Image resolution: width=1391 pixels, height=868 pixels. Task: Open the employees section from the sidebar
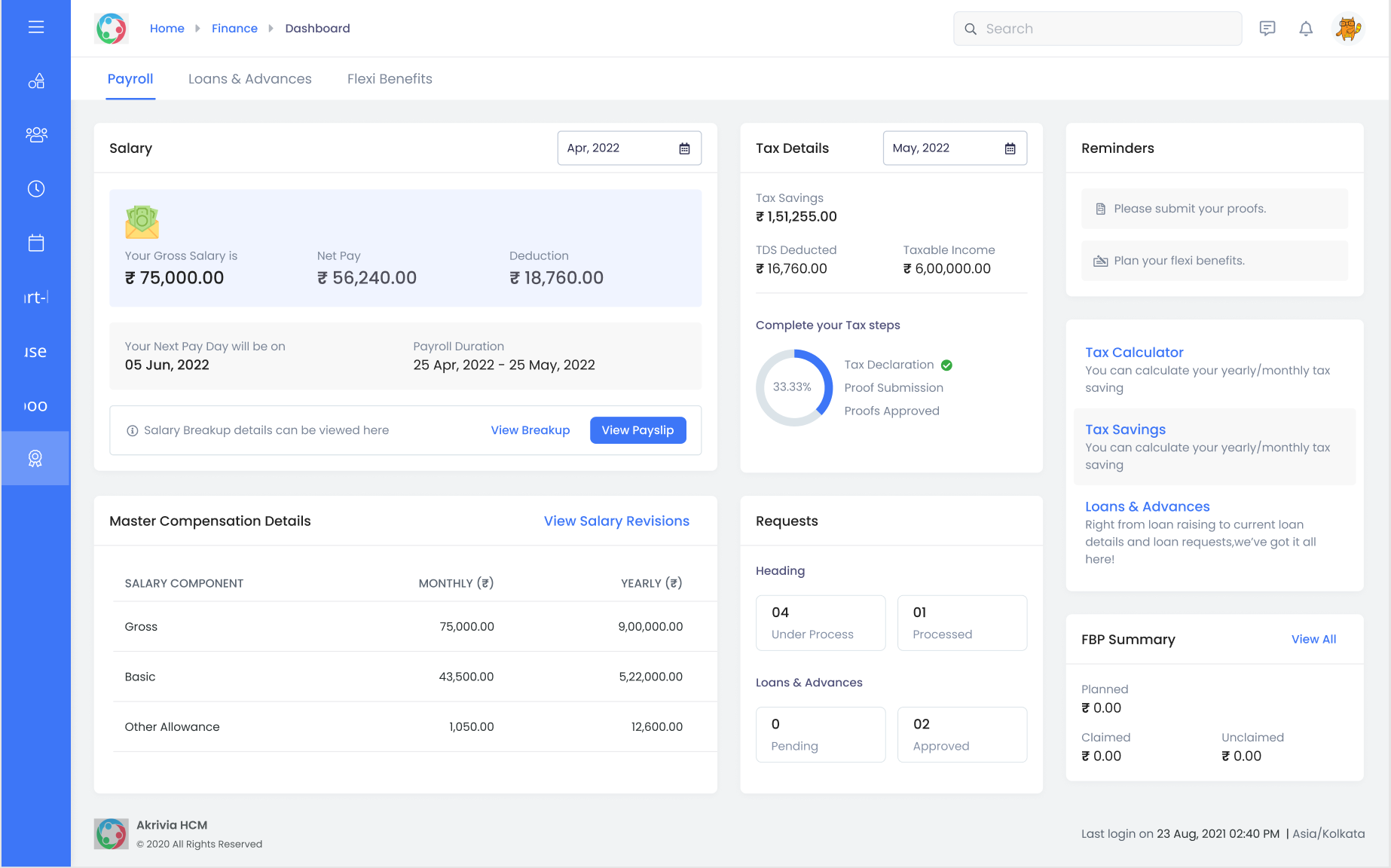point(35,135)
